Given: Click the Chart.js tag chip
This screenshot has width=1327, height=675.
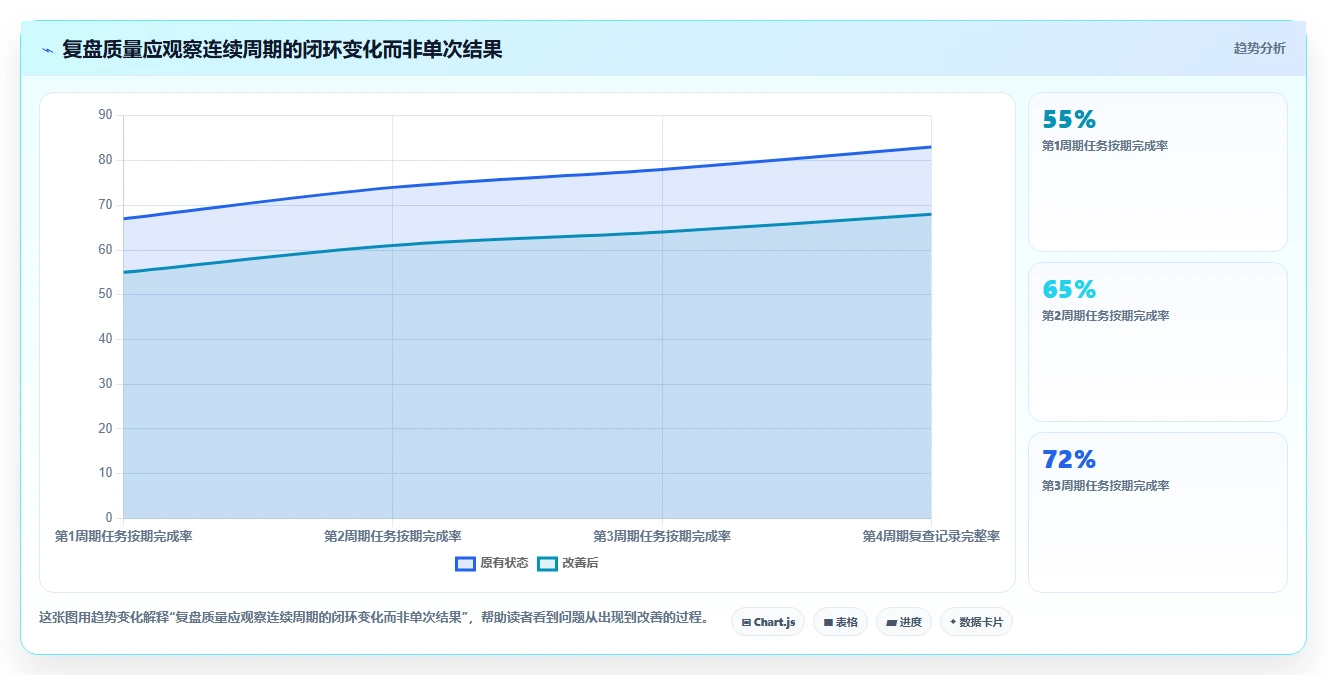Looking at the screenshot, I should 768,622.
